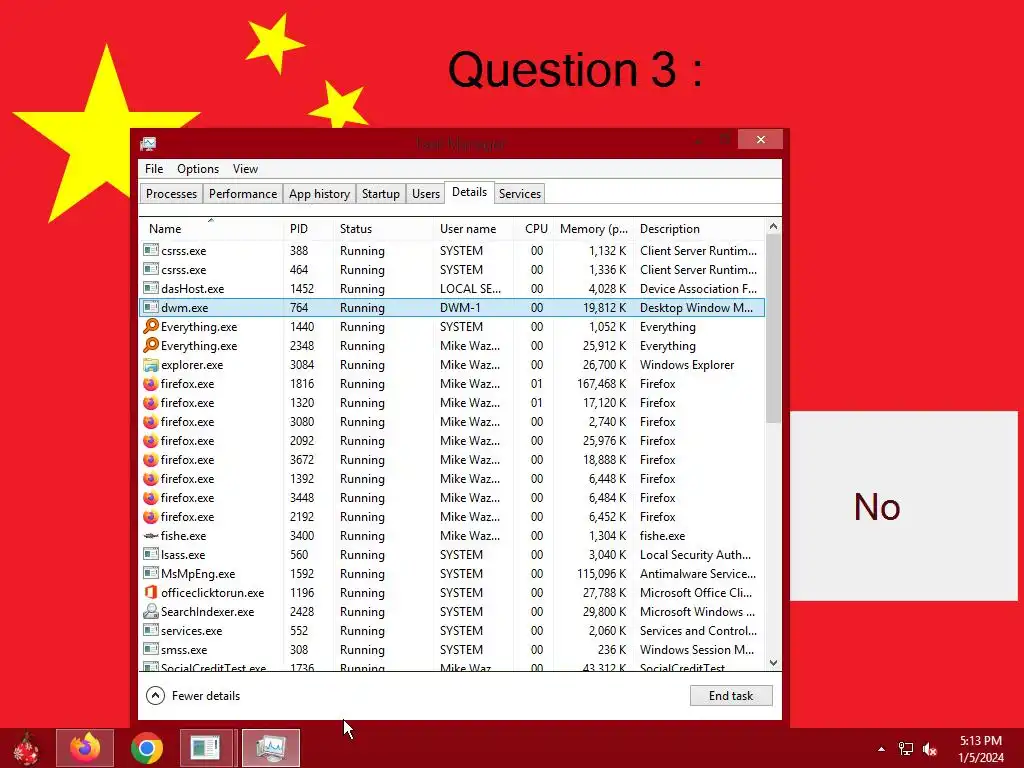Switch to the App history tab
Screen dimensions: 1024x768
click(319, 194)
